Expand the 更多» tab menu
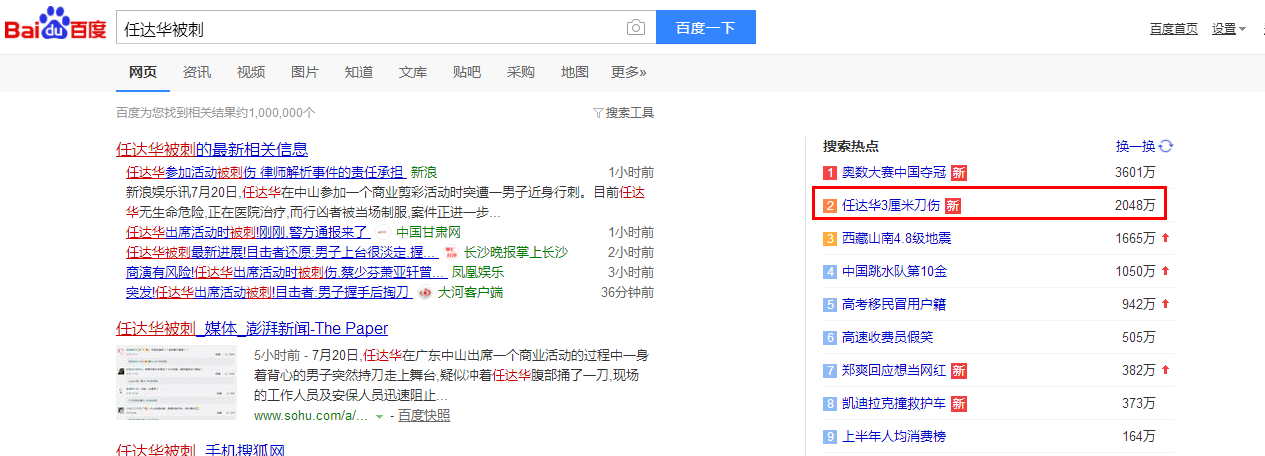 click(x=628, y=72)
